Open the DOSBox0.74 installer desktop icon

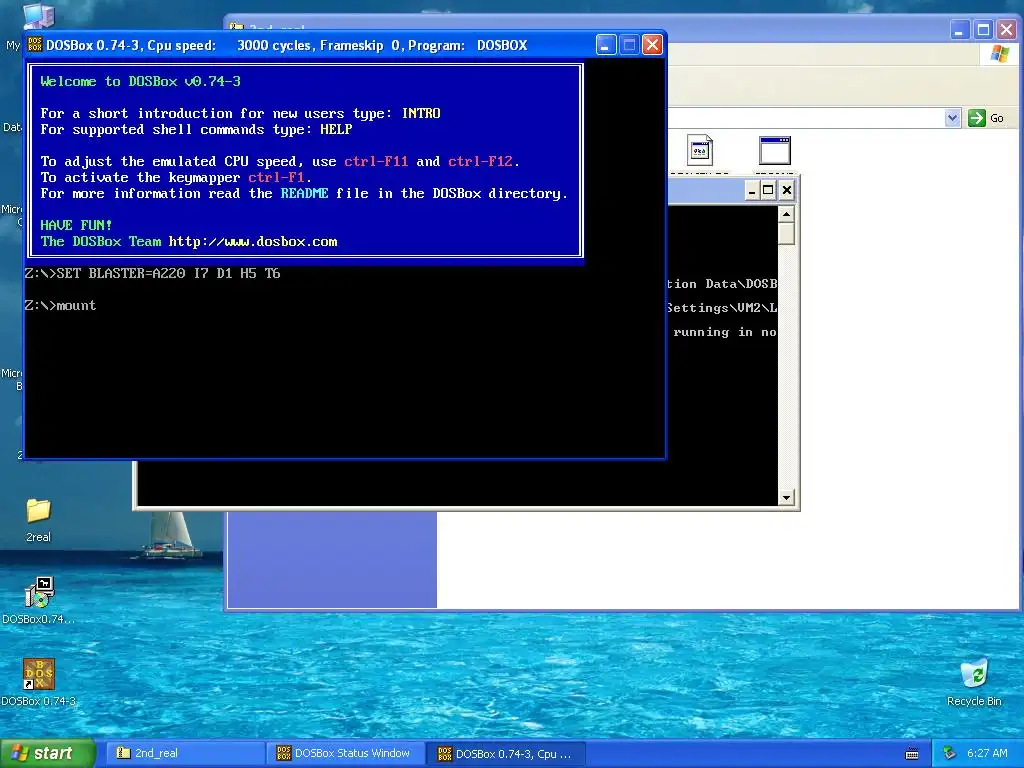[x=39, y=601]
